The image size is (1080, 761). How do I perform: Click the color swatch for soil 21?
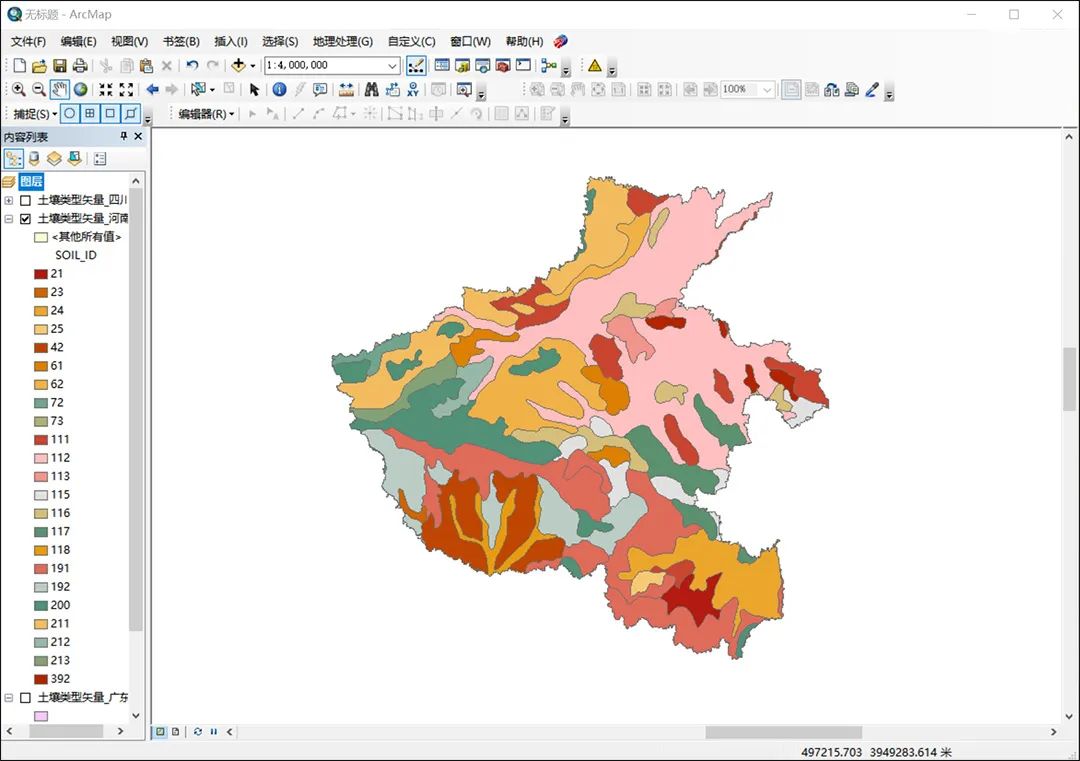coord(41,274)
